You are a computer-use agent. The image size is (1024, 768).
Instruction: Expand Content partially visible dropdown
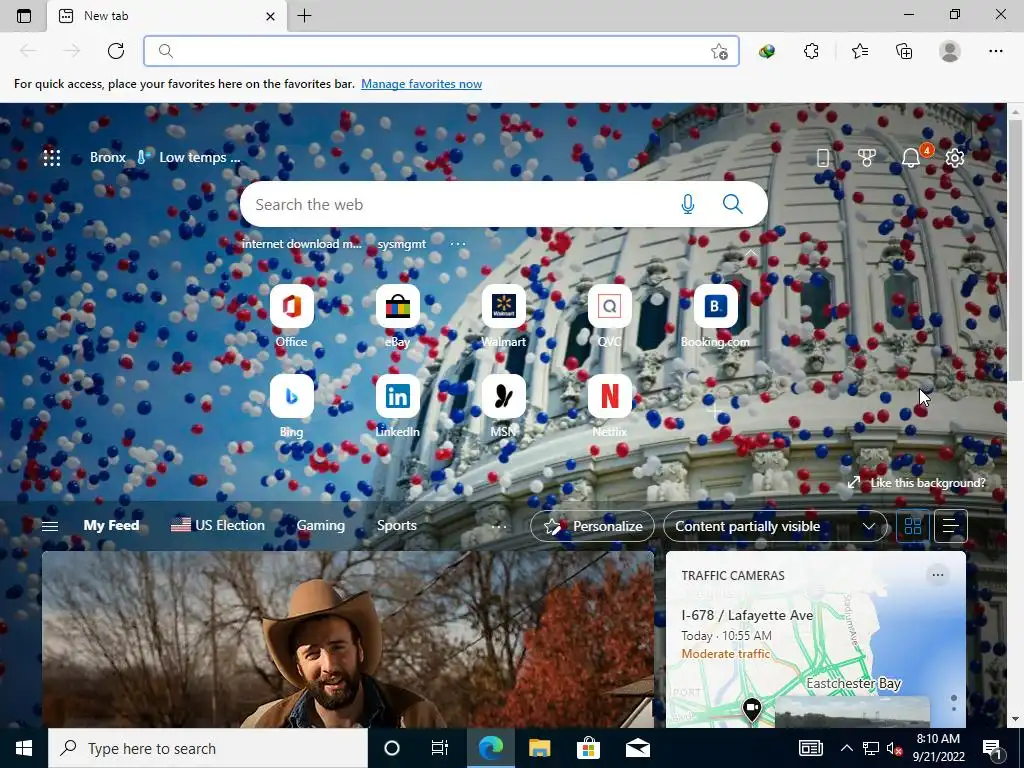point(775,526)
